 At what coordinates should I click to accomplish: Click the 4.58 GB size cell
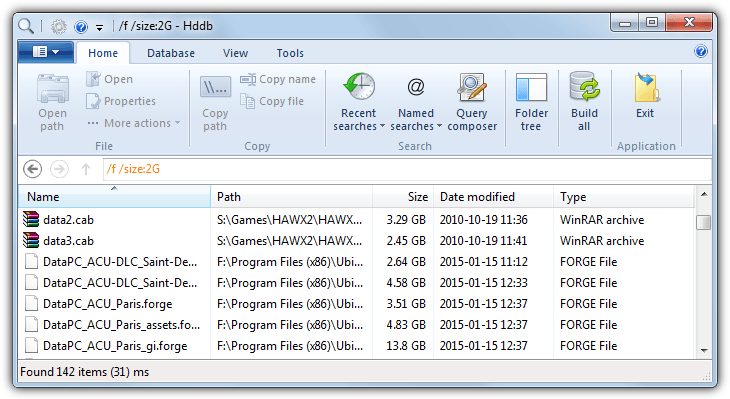click(406, 283)
